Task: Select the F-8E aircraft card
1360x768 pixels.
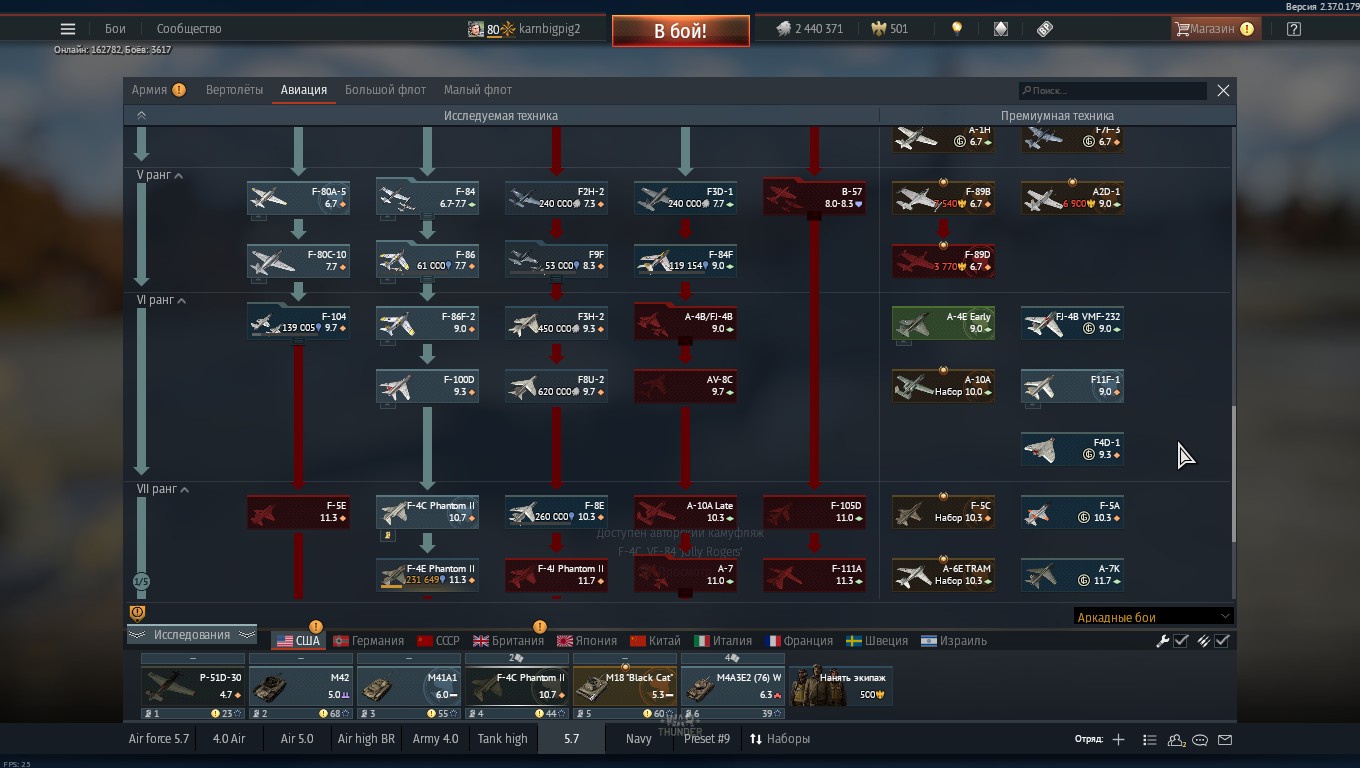Action: click(556, 512)
